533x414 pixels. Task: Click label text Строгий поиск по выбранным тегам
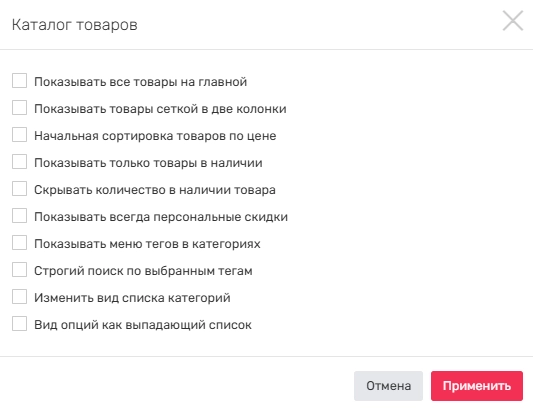(143, 271)
